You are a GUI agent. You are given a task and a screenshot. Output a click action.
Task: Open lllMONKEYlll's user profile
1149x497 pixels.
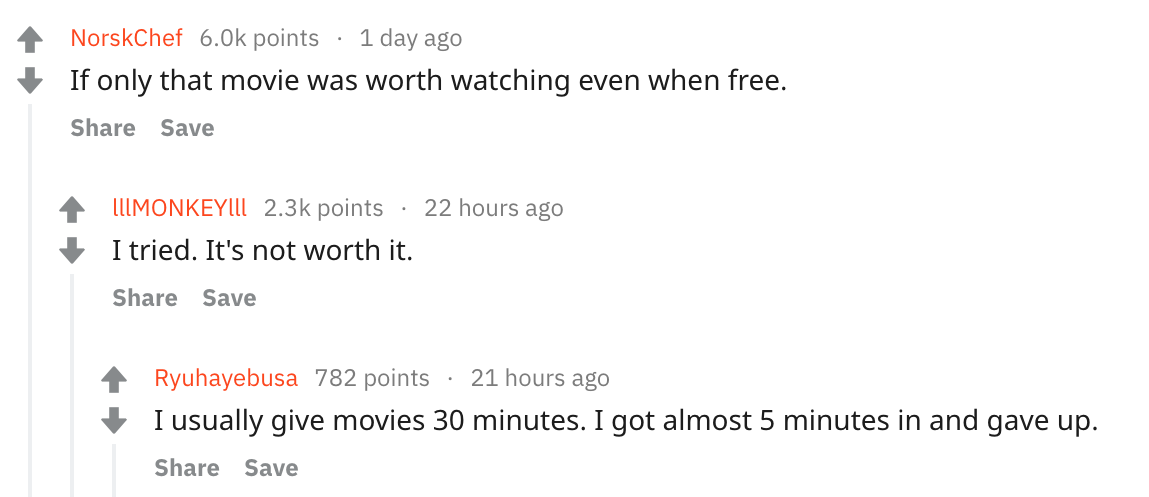[179, 208]
